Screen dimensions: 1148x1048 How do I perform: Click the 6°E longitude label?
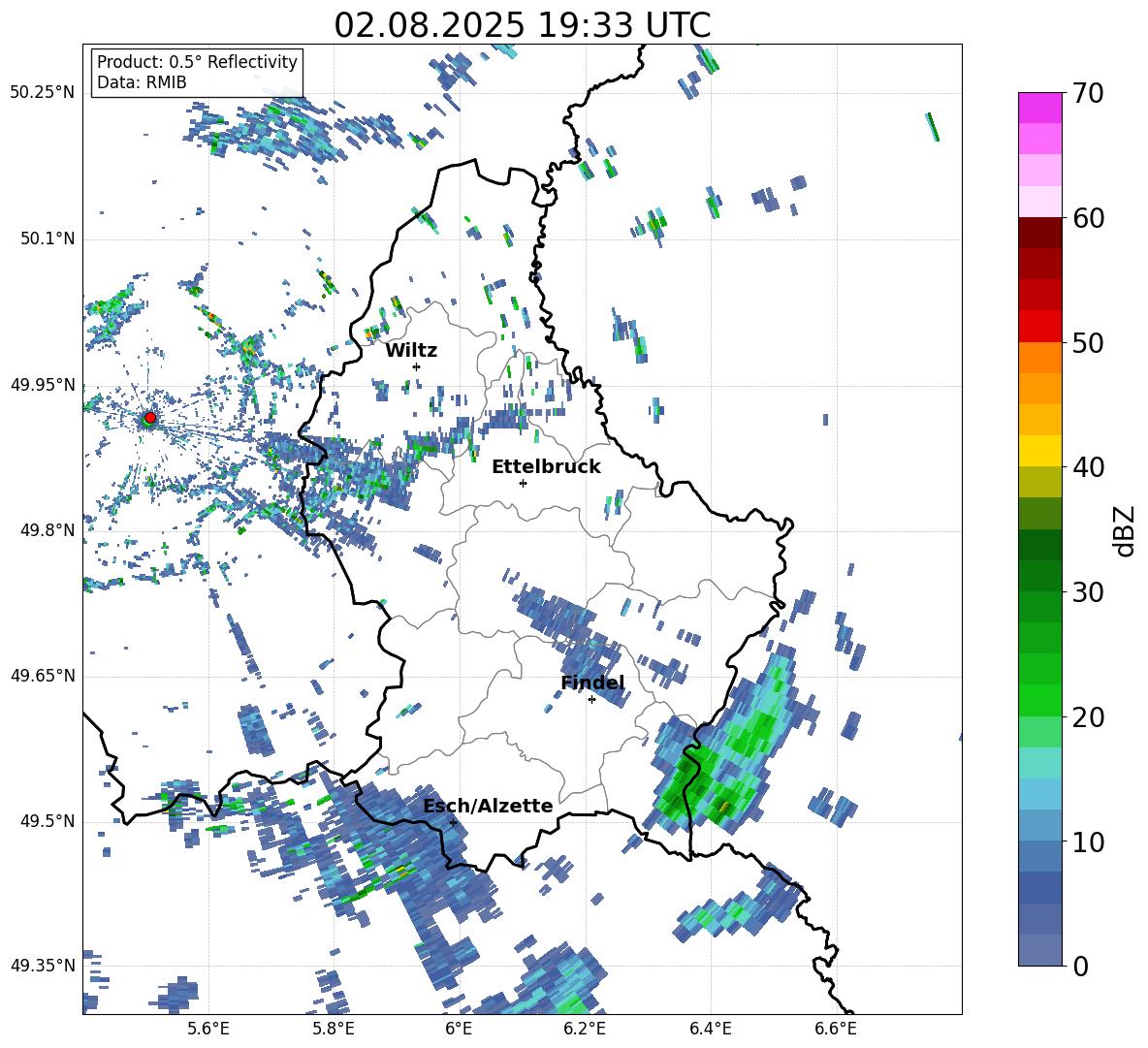point(459,1029)
